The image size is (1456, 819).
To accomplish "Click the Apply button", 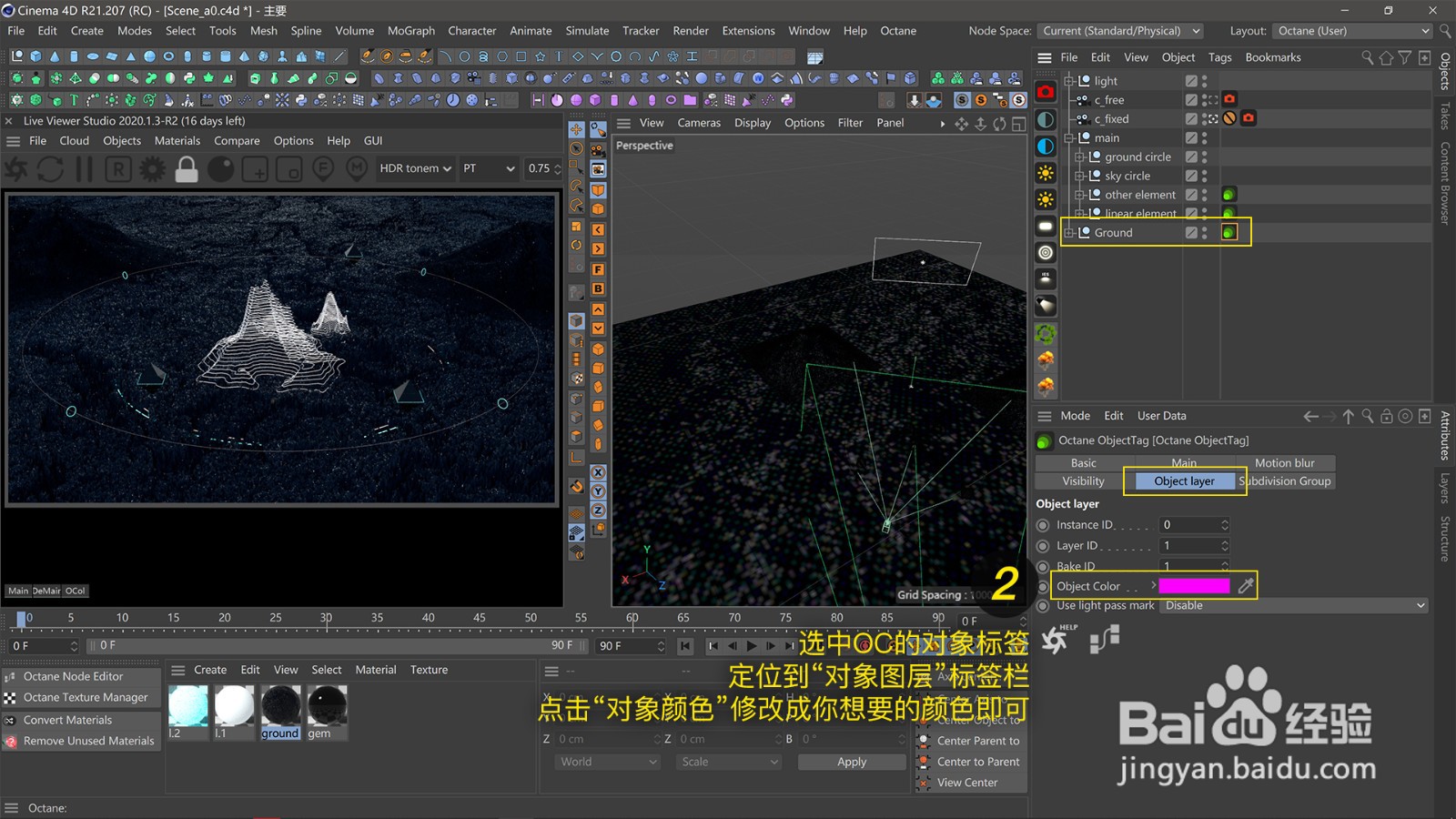I will tap(852, 763).
